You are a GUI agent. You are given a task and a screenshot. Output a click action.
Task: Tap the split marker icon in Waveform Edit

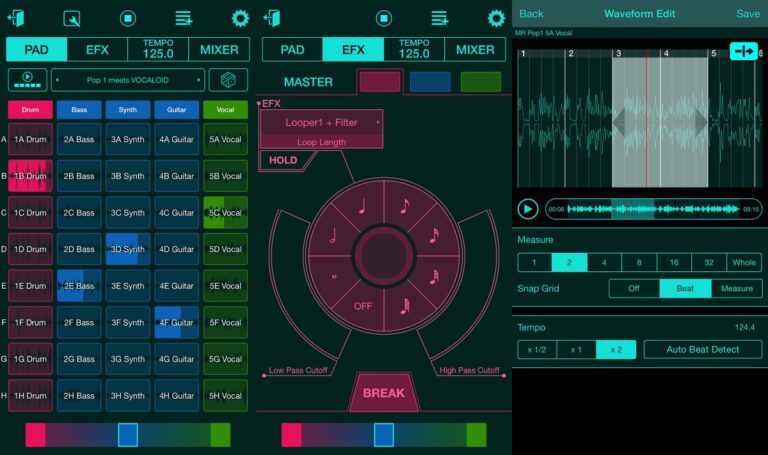coord(744,51)
